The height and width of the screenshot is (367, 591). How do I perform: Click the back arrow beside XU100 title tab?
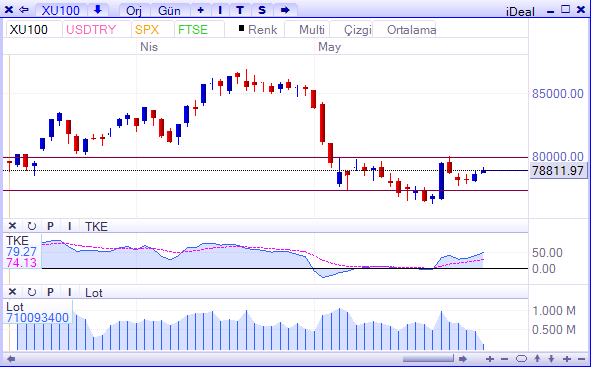click(x=24, y=9)
